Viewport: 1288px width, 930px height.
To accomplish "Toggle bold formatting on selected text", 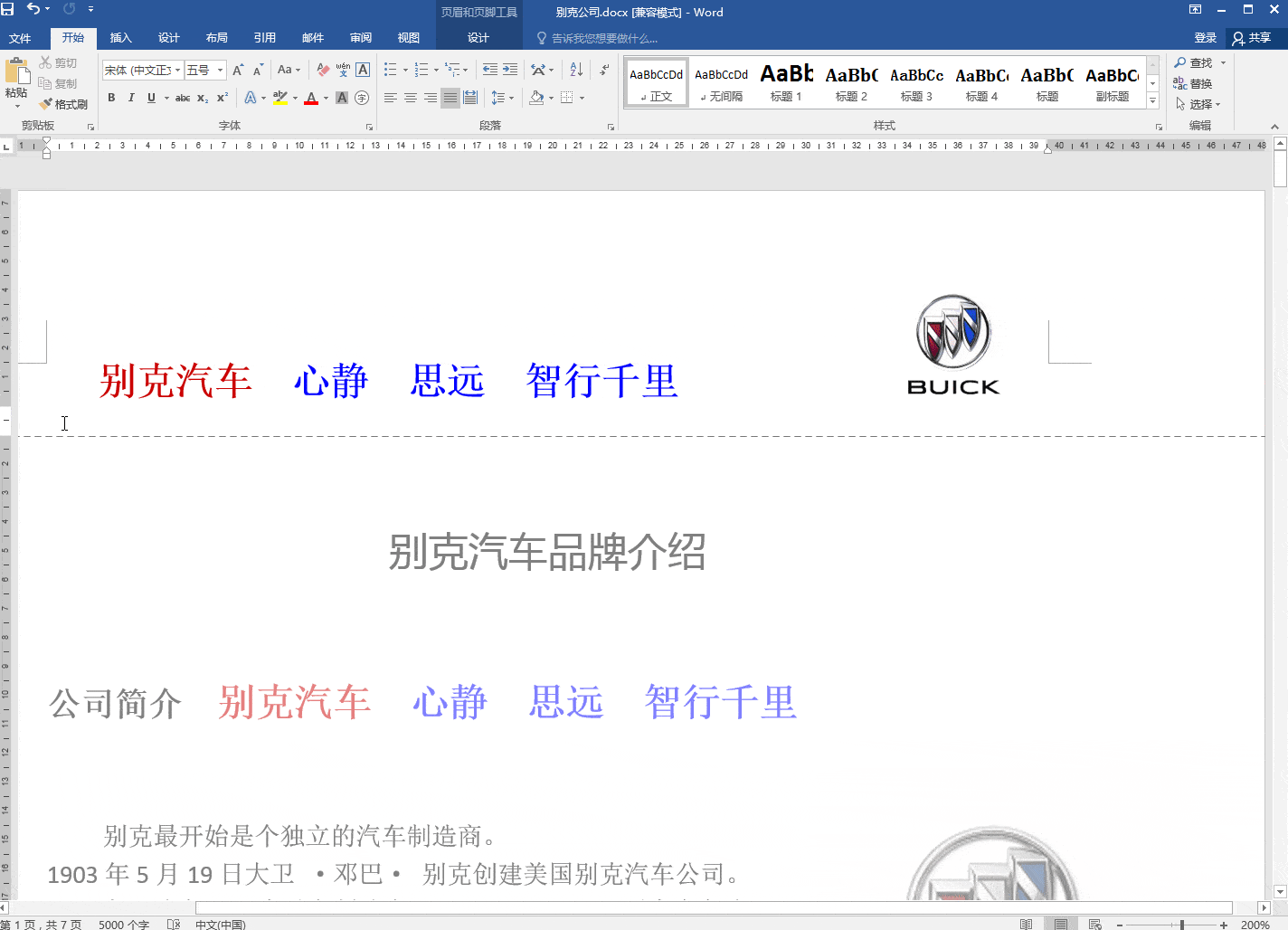I will [x=110, y=98].
